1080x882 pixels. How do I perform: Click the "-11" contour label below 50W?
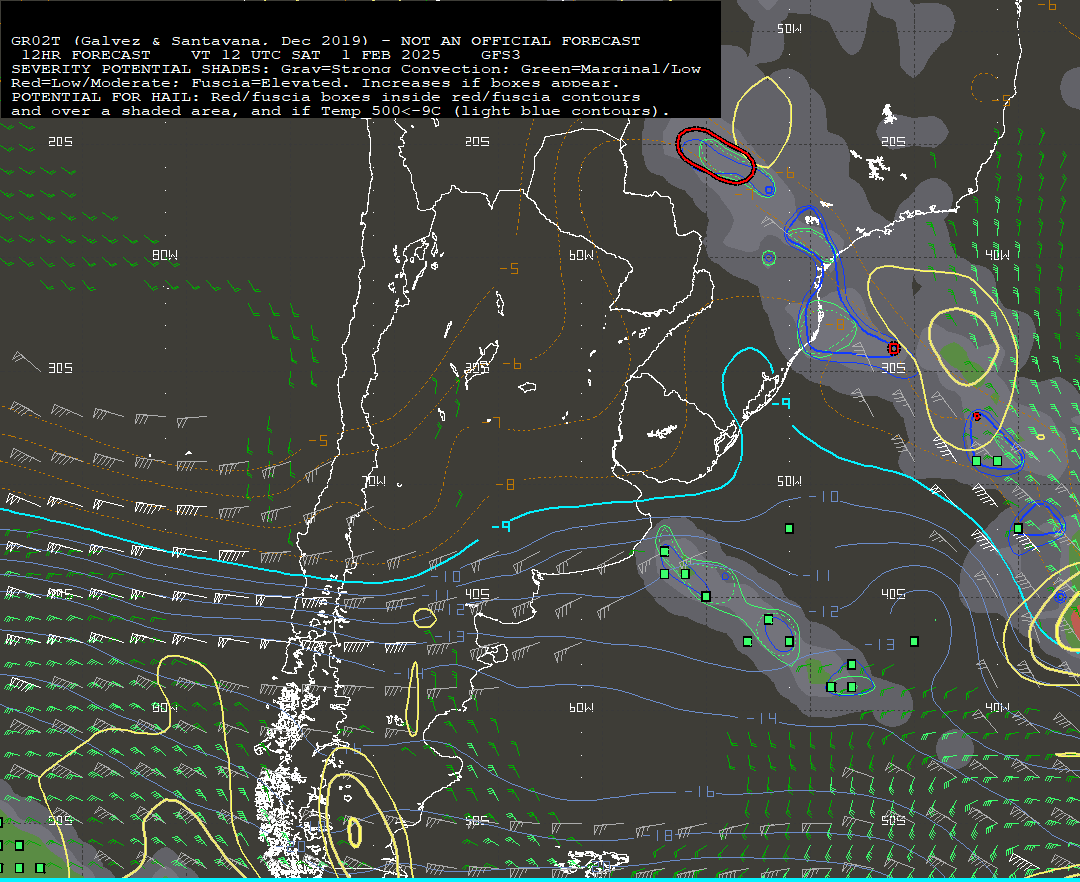click(817, 575)
